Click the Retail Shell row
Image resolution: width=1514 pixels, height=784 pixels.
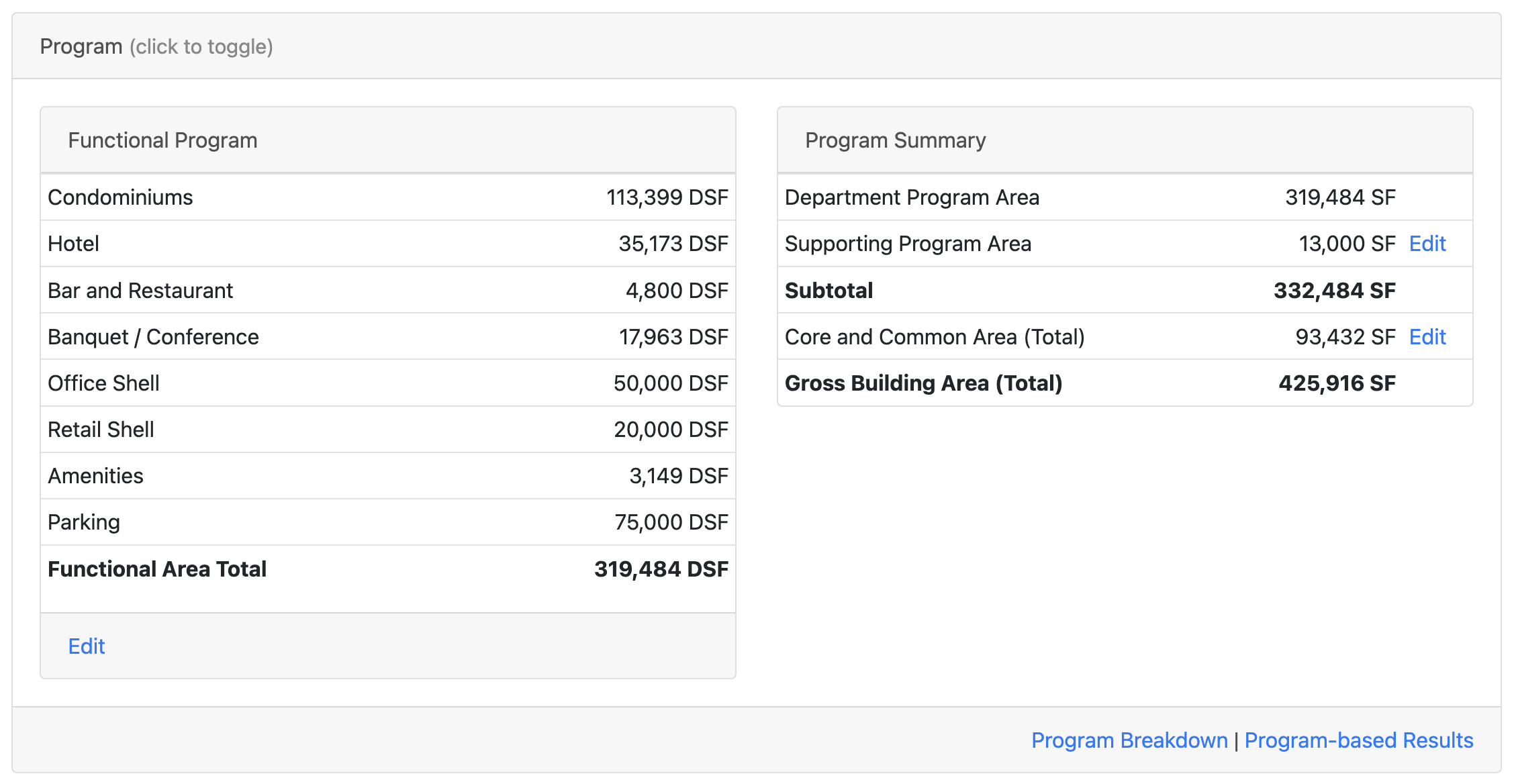click(387, 430)
